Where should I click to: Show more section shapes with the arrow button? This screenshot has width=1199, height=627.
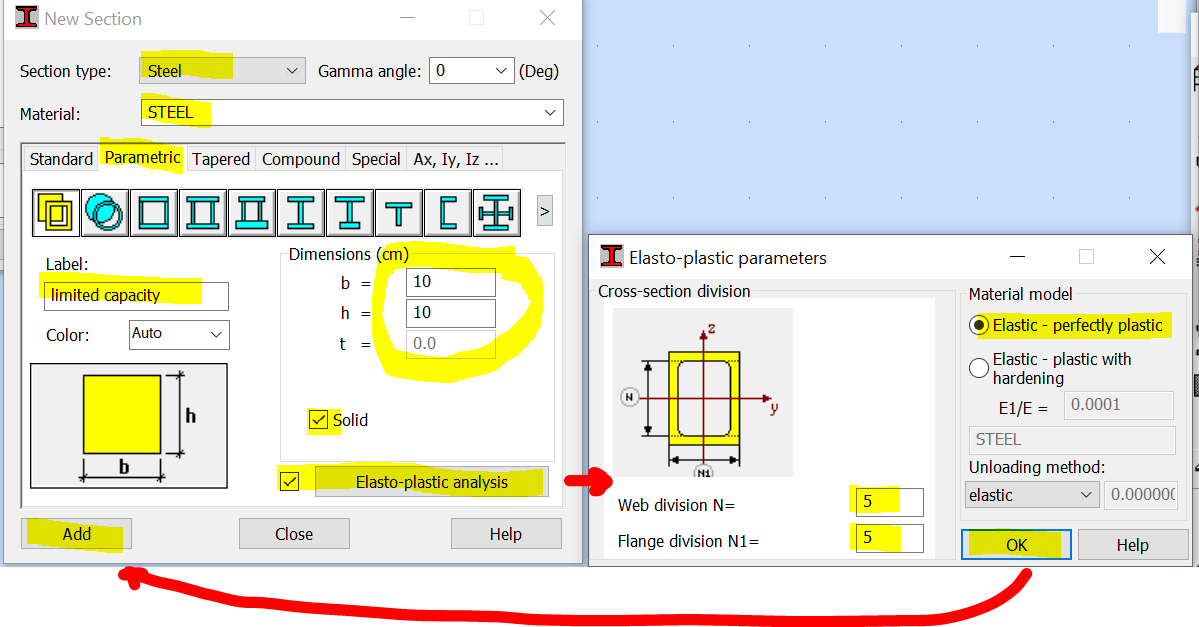pos(545,211)
